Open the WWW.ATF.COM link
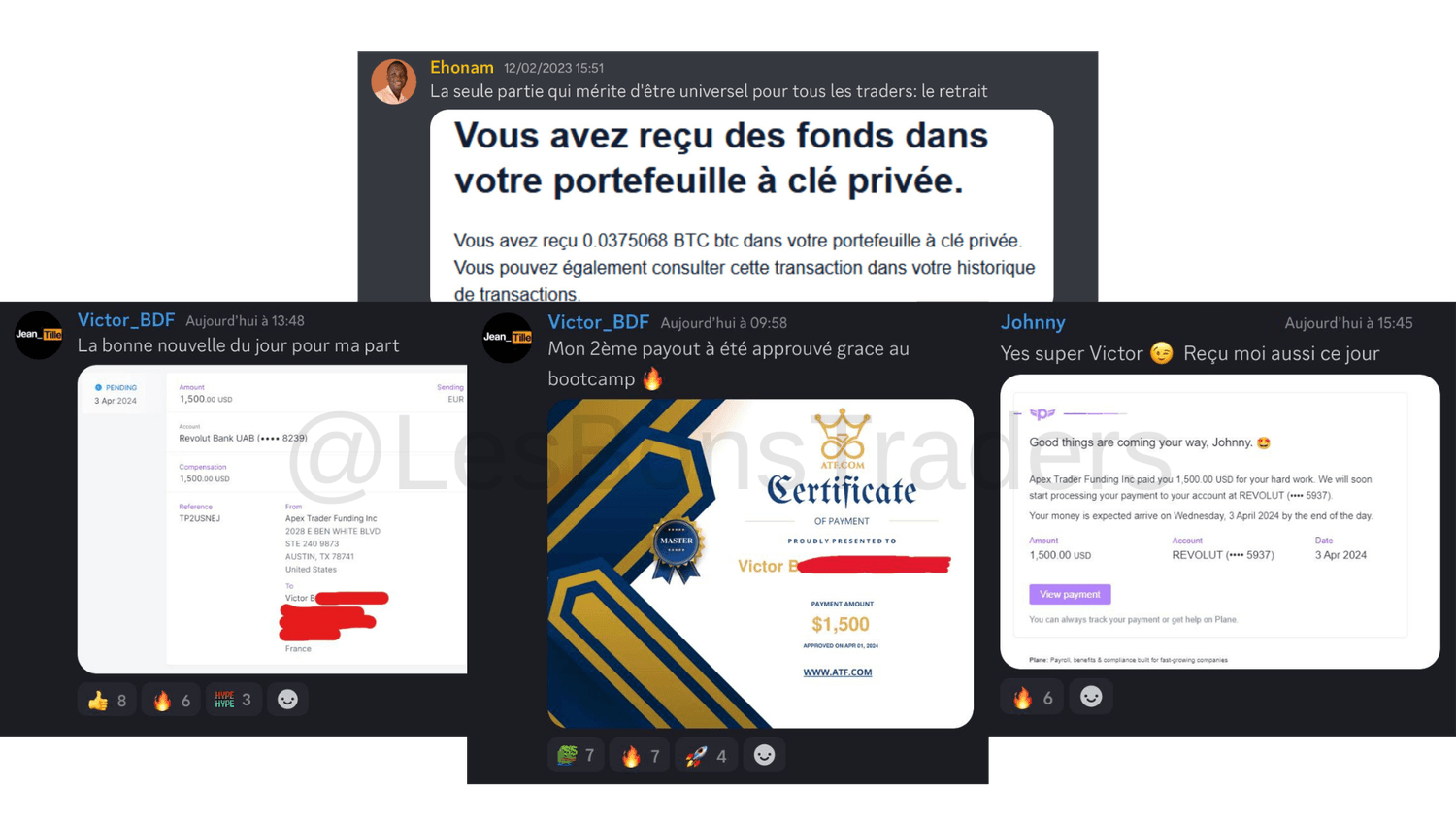The image size is (1456, 819). pyautogui.click(x=837, y=672)
